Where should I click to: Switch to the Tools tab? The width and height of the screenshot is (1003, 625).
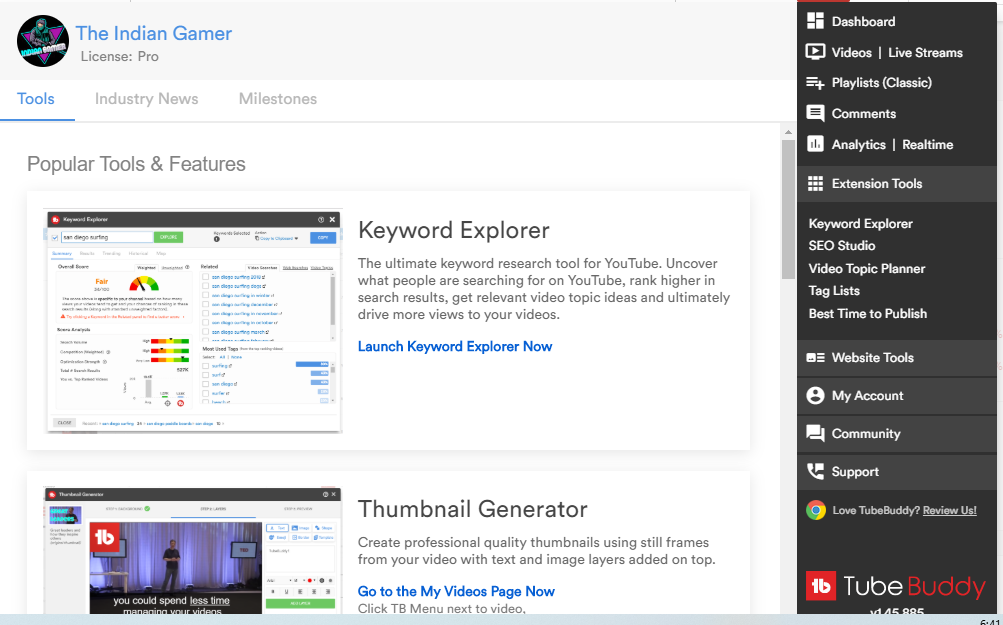tap(36, 99)
